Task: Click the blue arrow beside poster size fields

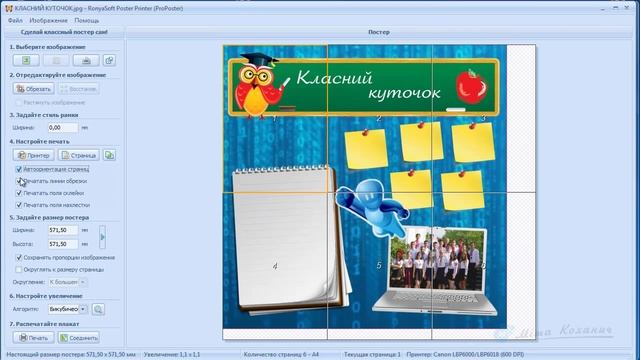Action: [x=102, y=237]
